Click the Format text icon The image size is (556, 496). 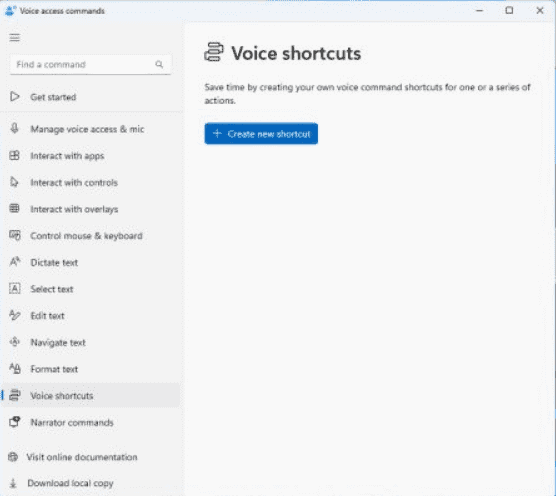(15, 369)
